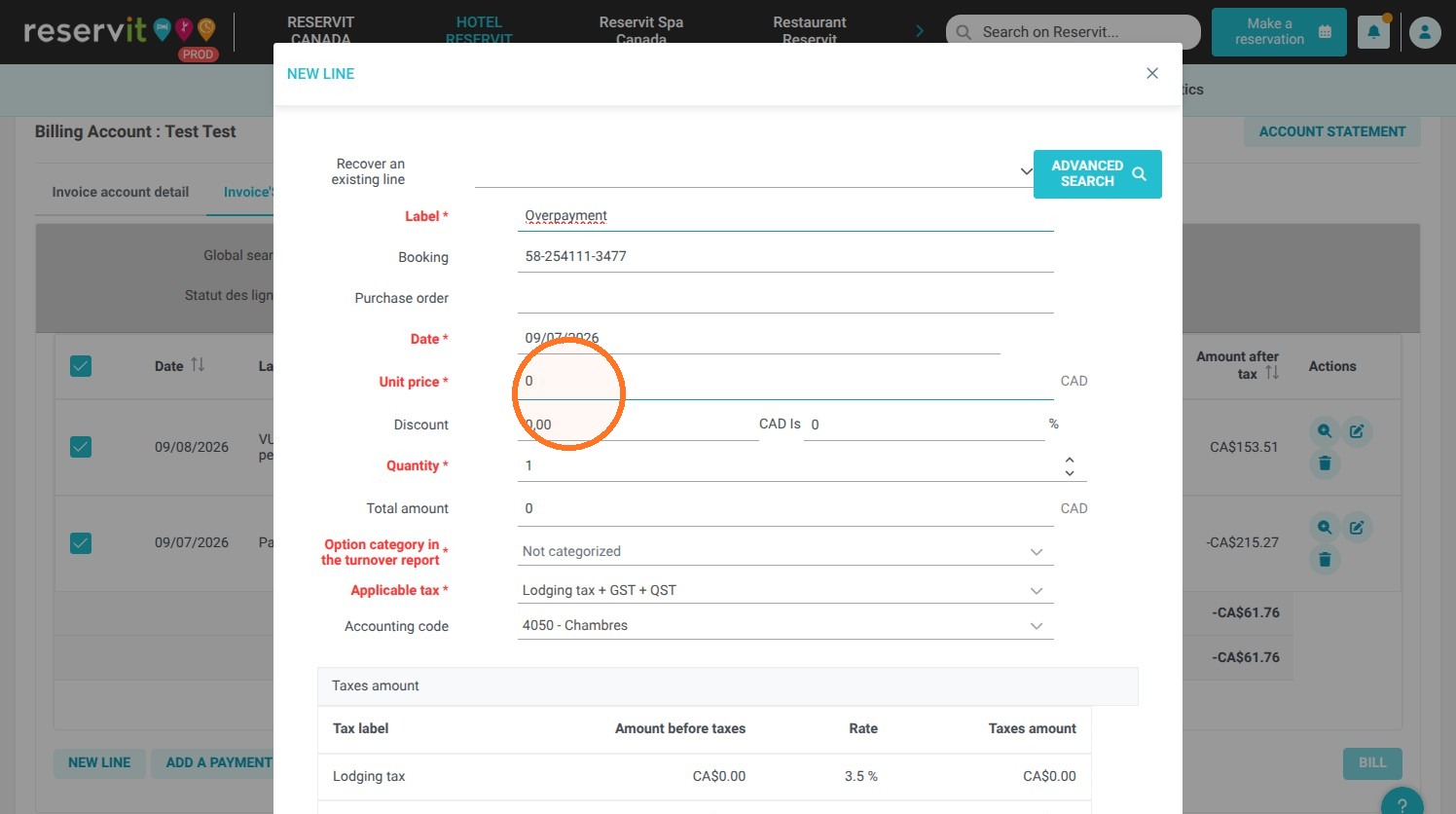1456x814 pixels.
Task: Click the Total amount field
Action: 785,508
